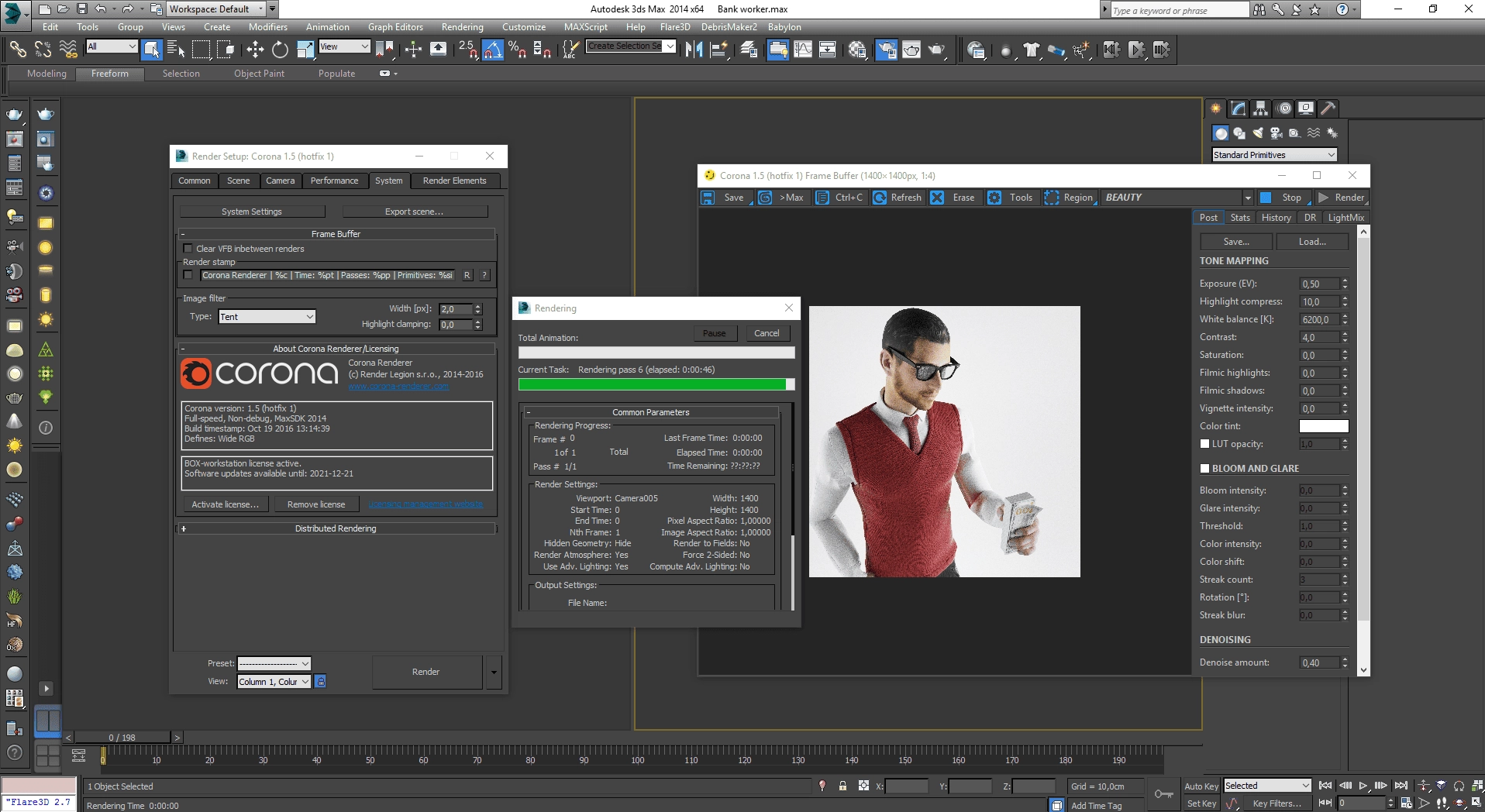Click the Pause button in Rendering dialog

tap(714, 333)
